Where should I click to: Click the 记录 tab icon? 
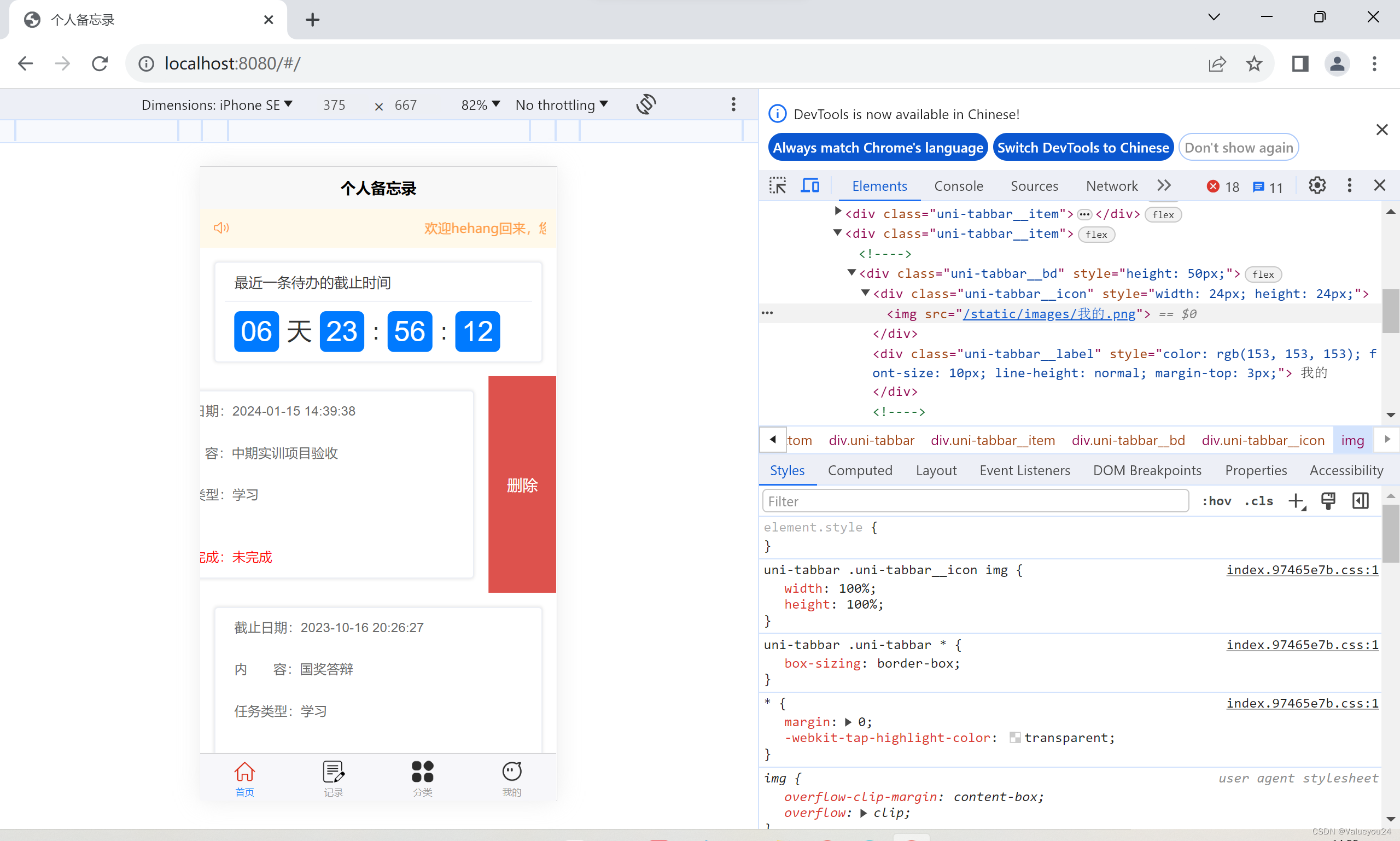point(333,772)
